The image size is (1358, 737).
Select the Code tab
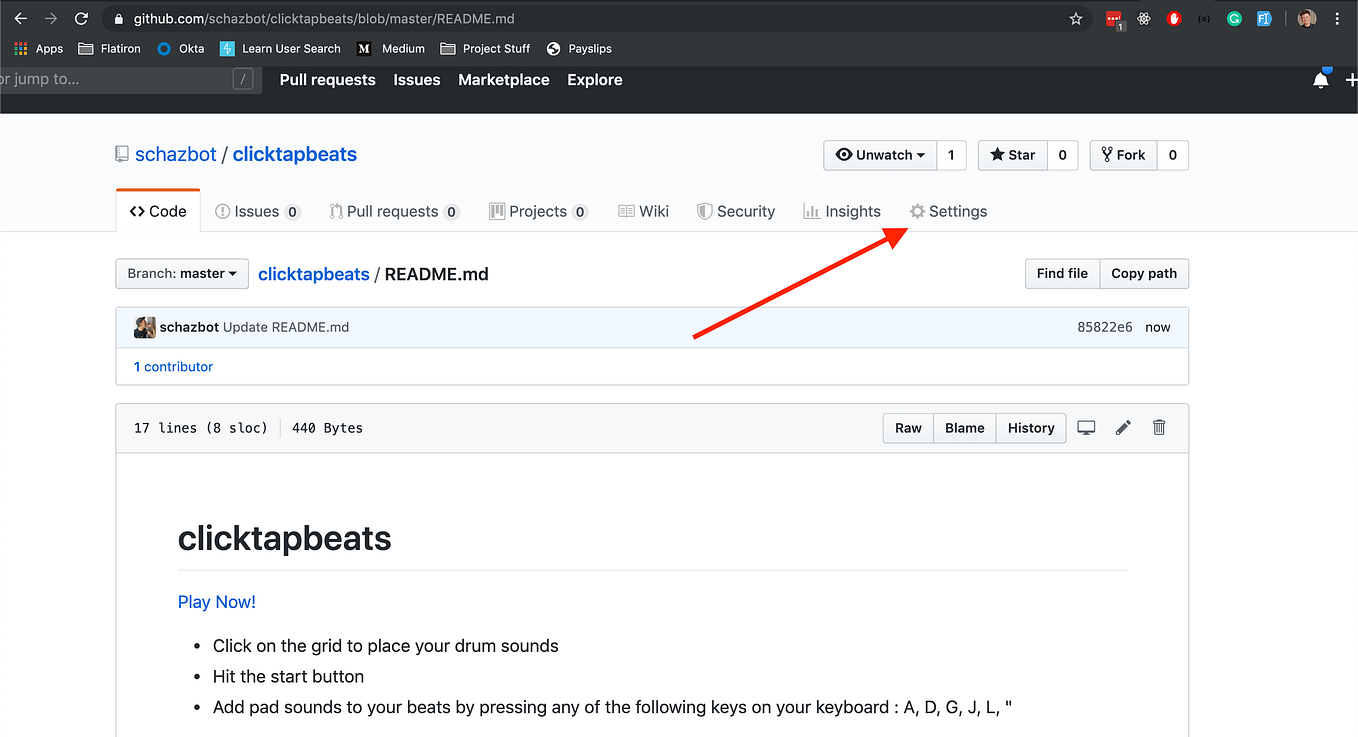point(158,211)
